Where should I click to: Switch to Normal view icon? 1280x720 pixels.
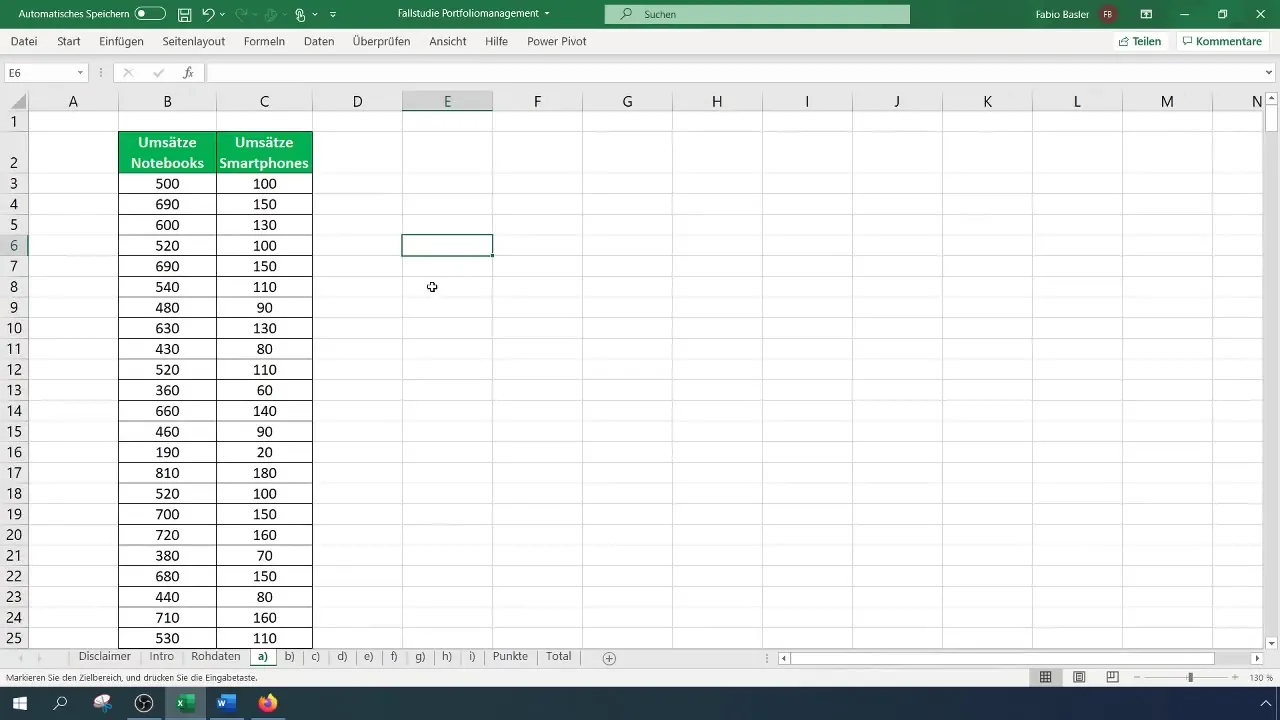1045,677
